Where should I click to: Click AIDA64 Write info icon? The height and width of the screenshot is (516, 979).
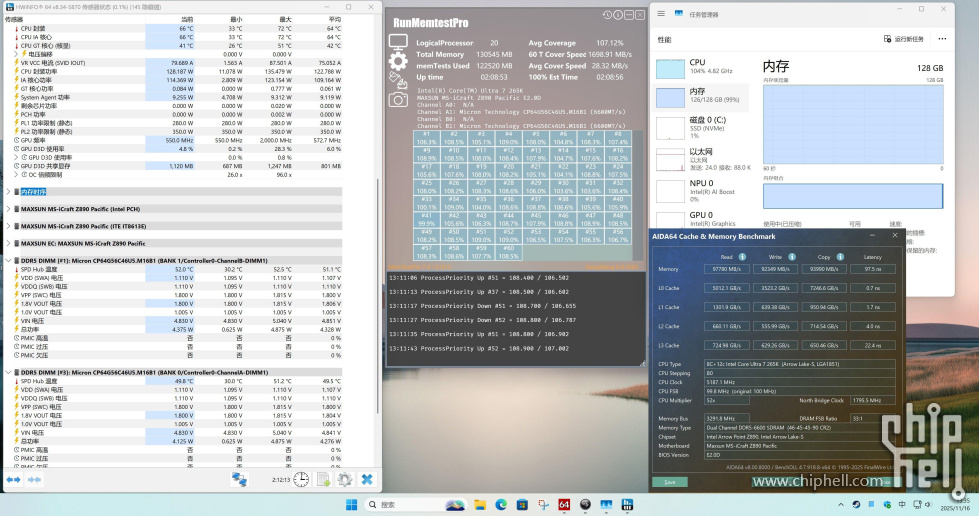pos(792,257)
